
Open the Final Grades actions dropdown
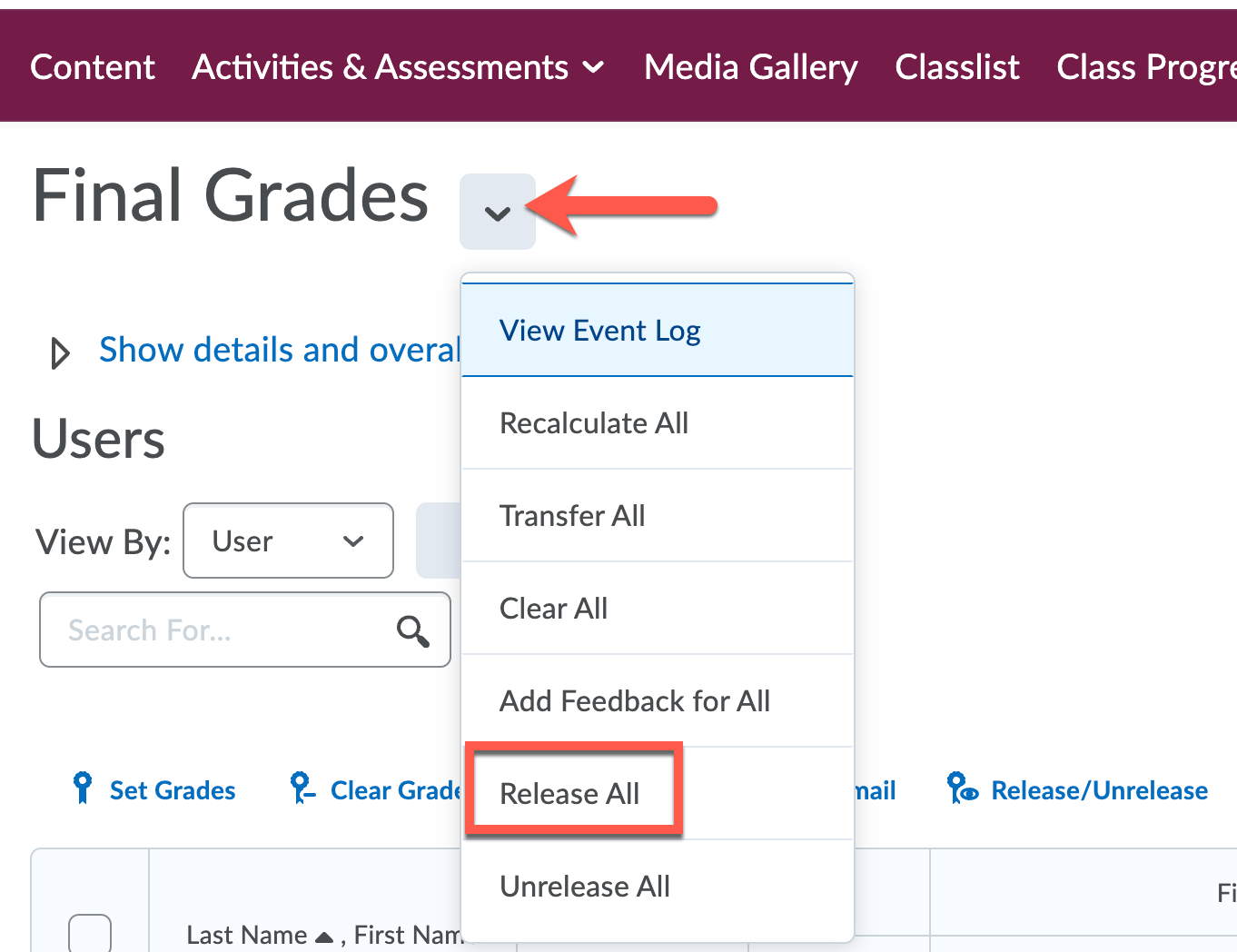click(497, 212)
